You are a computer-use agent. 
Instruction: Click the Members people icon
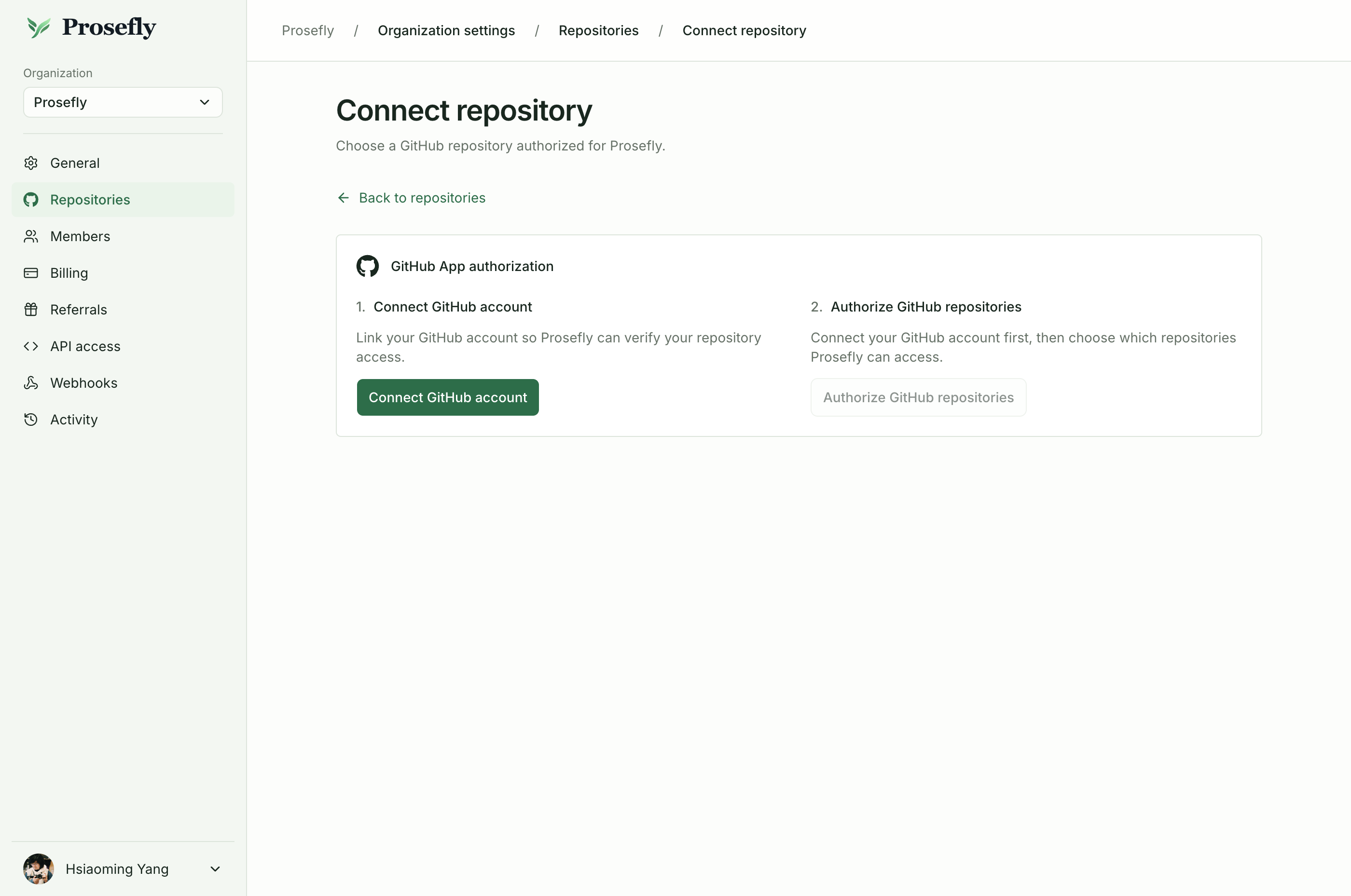(x=31, y=236)
